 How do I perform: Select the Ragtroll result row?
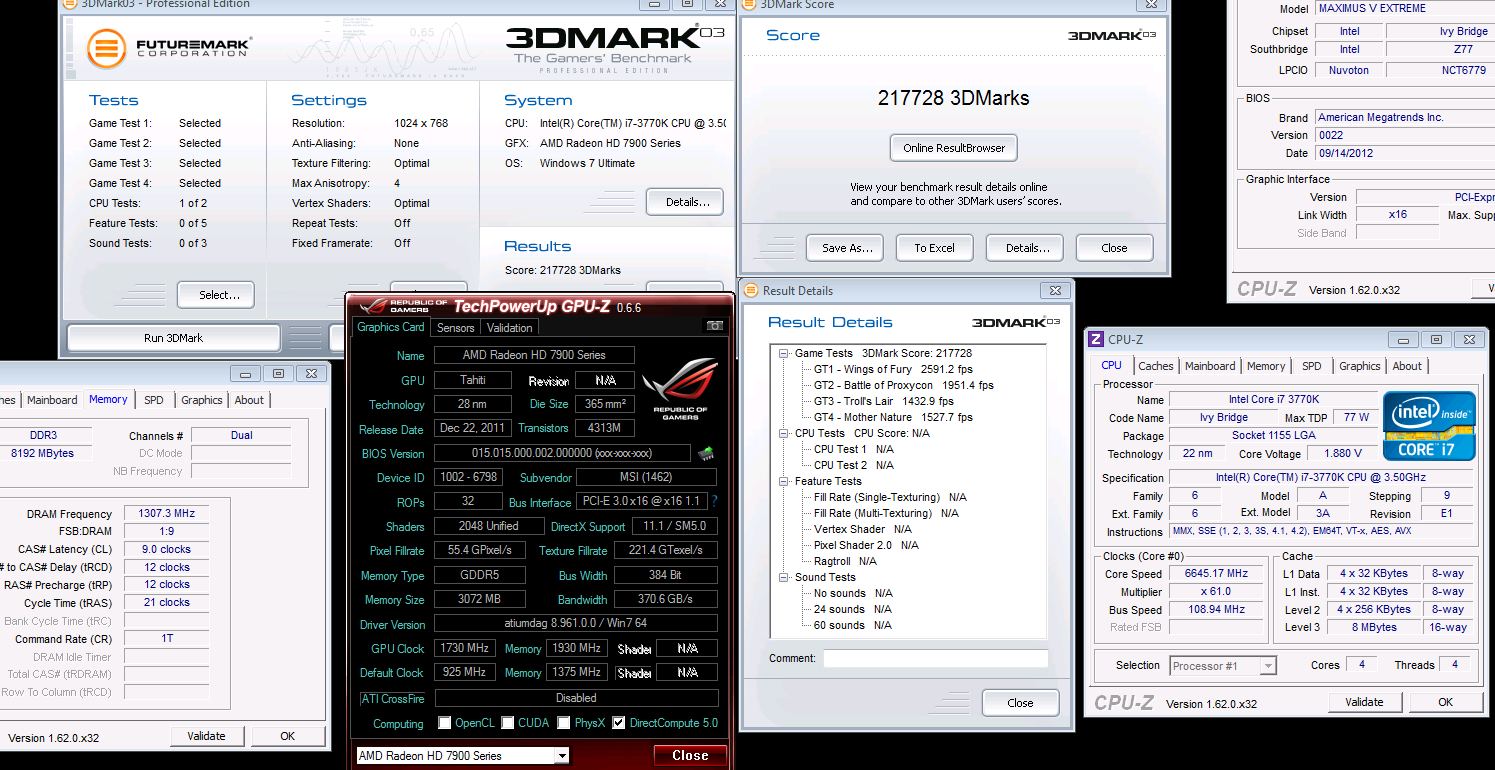[x=845, y=561]
